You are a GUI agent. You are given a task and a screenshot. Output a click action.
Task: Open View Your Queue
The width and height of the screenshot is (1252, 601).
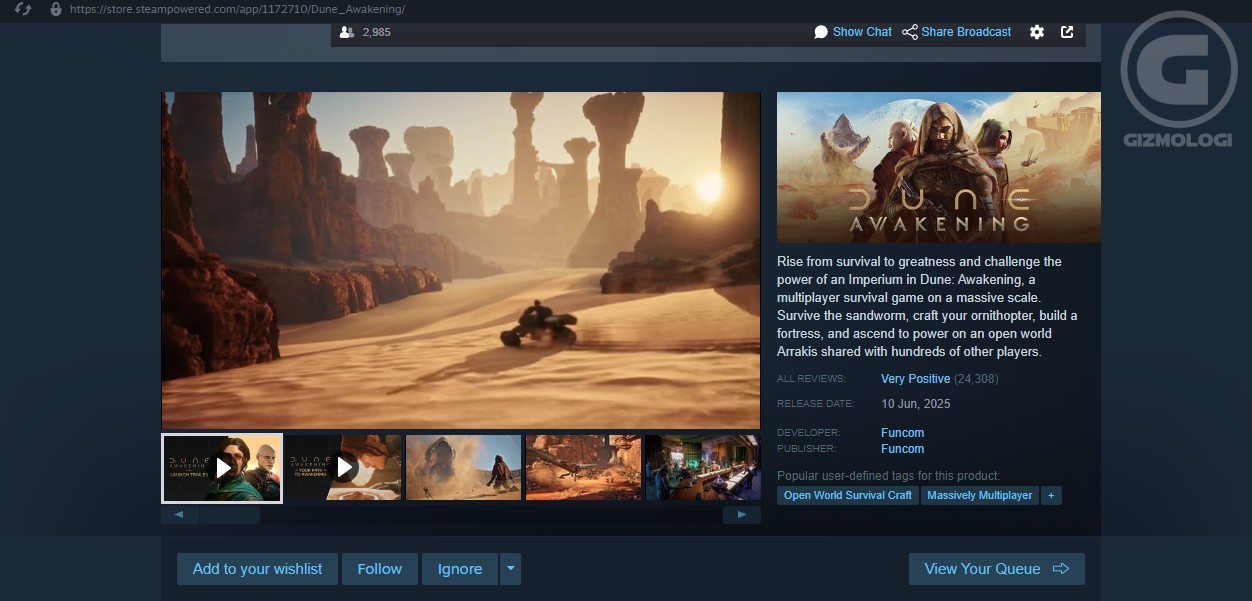tap(996, 568)
